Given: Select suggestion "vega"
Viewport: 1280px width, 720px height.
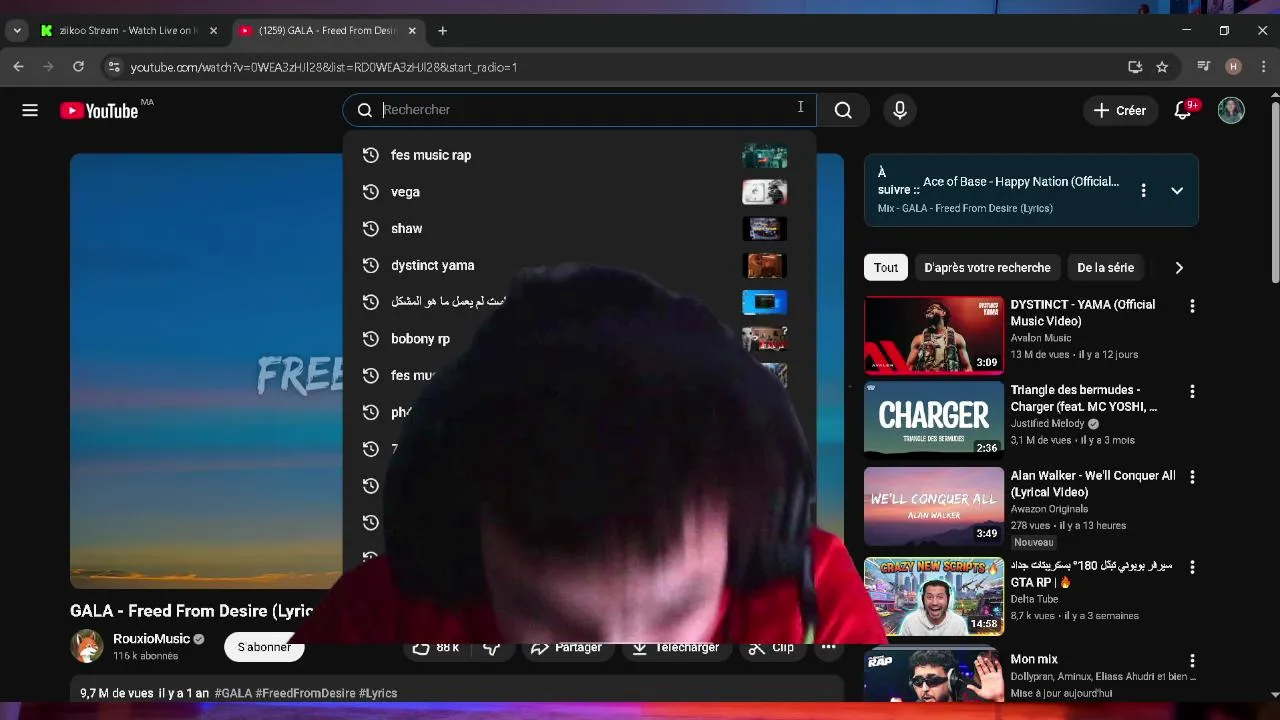Looking at the screenshot, I should (x=580, y=192).
